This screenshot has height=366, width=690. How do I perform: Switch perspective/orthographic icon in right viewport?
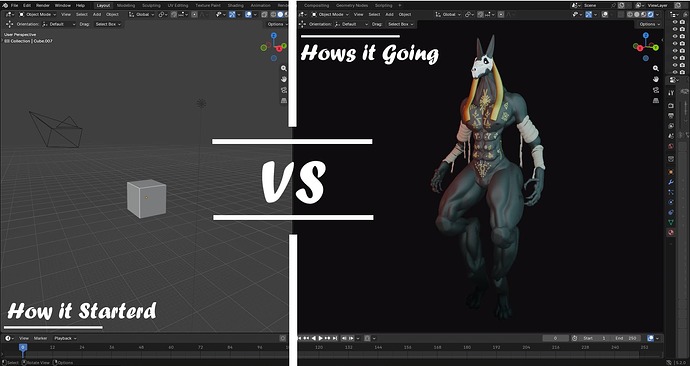click(x=656, y=100)
